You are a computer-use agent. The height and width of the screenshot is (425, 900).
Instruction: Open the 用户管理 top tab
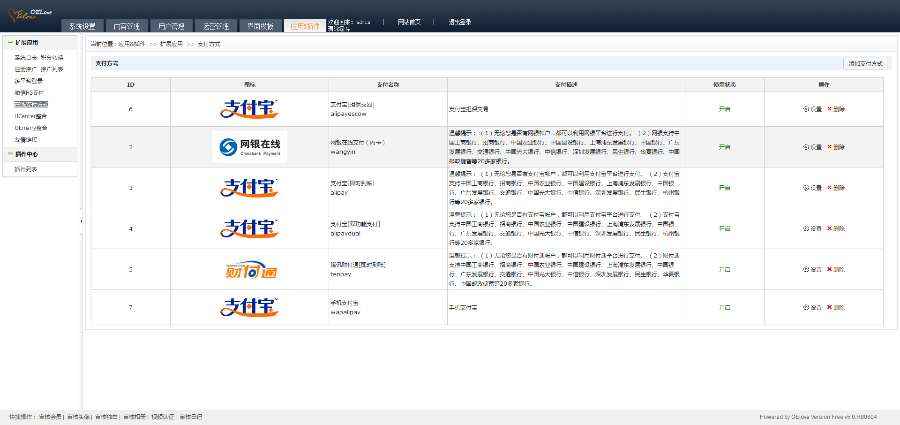172,26
